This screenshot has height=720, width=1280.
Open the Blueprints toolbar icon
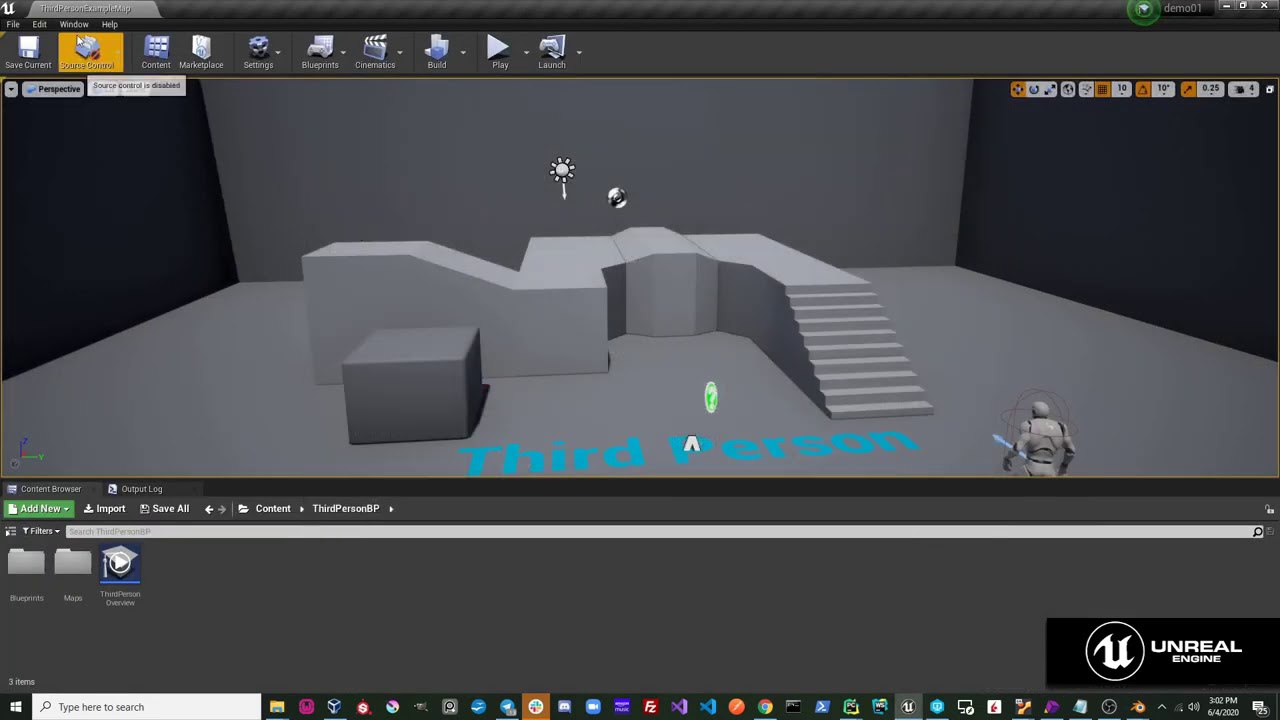pos(320,52)
